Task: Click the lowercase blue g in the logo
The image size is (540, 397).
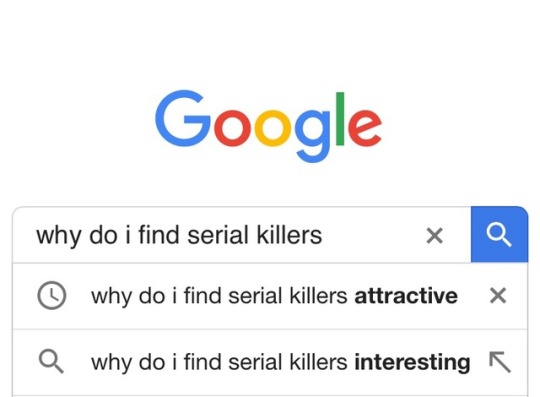Action: [312, 136]
